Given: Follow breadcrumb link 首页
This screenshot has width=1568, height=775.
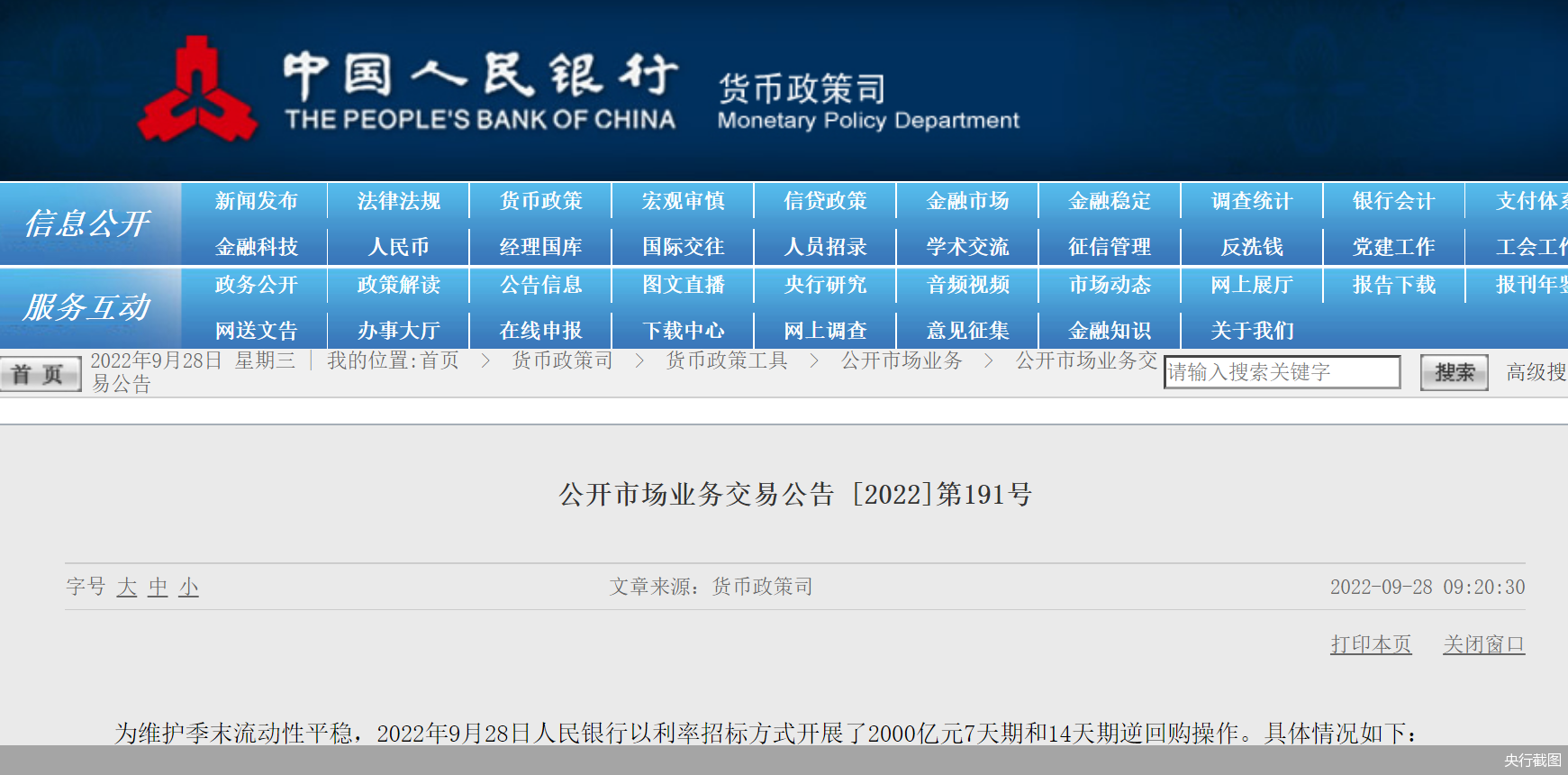Looking at the screenshot, I should 440,360.
